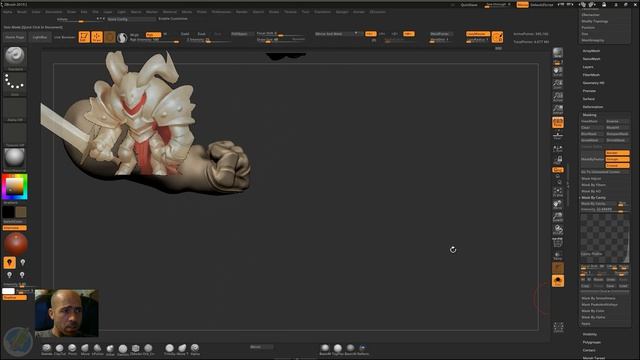Toggle the LazyMouse button
This screenshot has width=640, height=360.
tap(478, 34)
